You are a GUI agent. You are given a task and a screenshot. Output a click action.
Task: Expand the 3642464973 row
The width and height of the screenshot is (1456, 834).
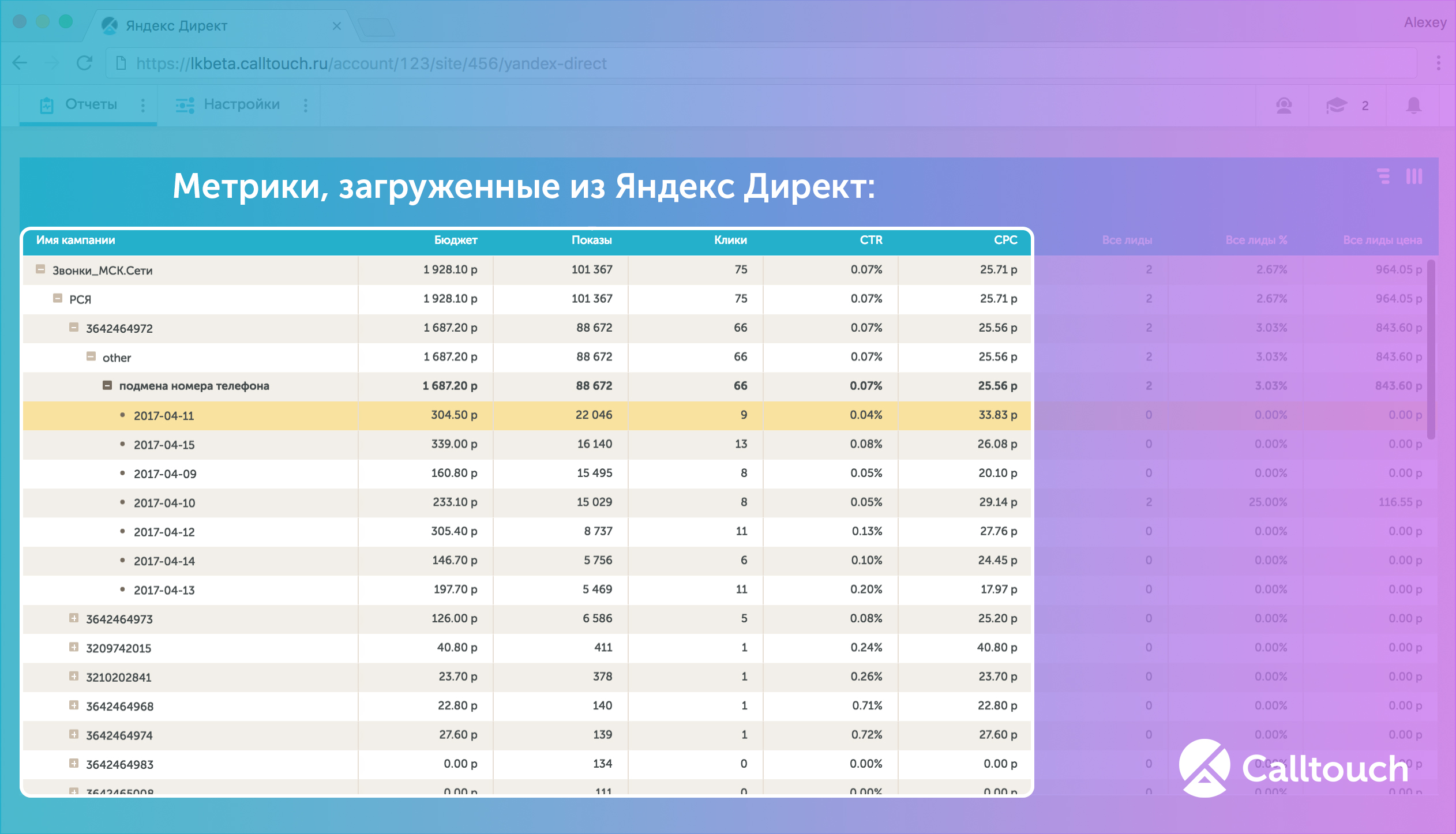pos(73,618)
